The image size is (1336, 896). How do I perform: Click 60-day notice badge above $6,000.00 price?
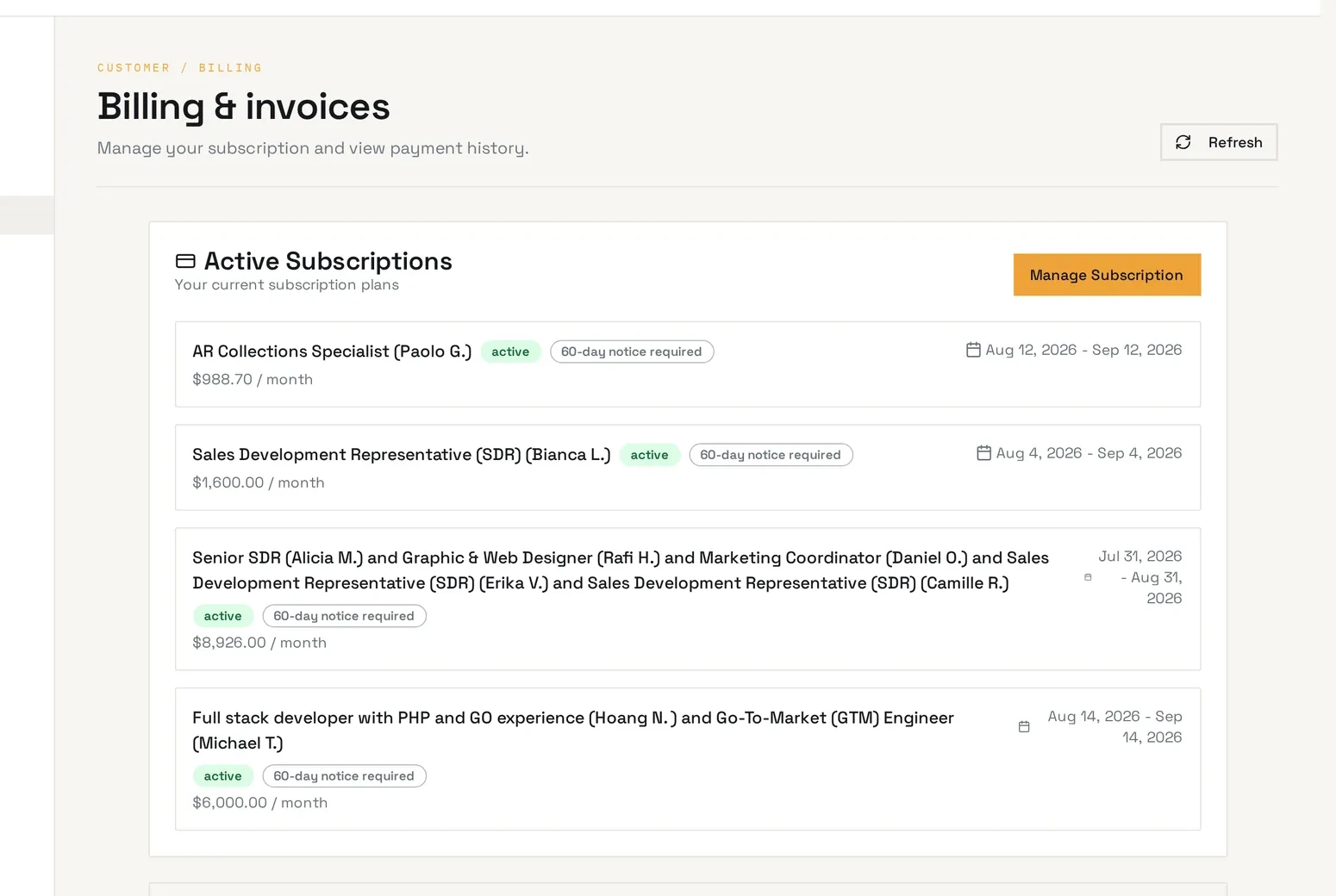[344, 776]
